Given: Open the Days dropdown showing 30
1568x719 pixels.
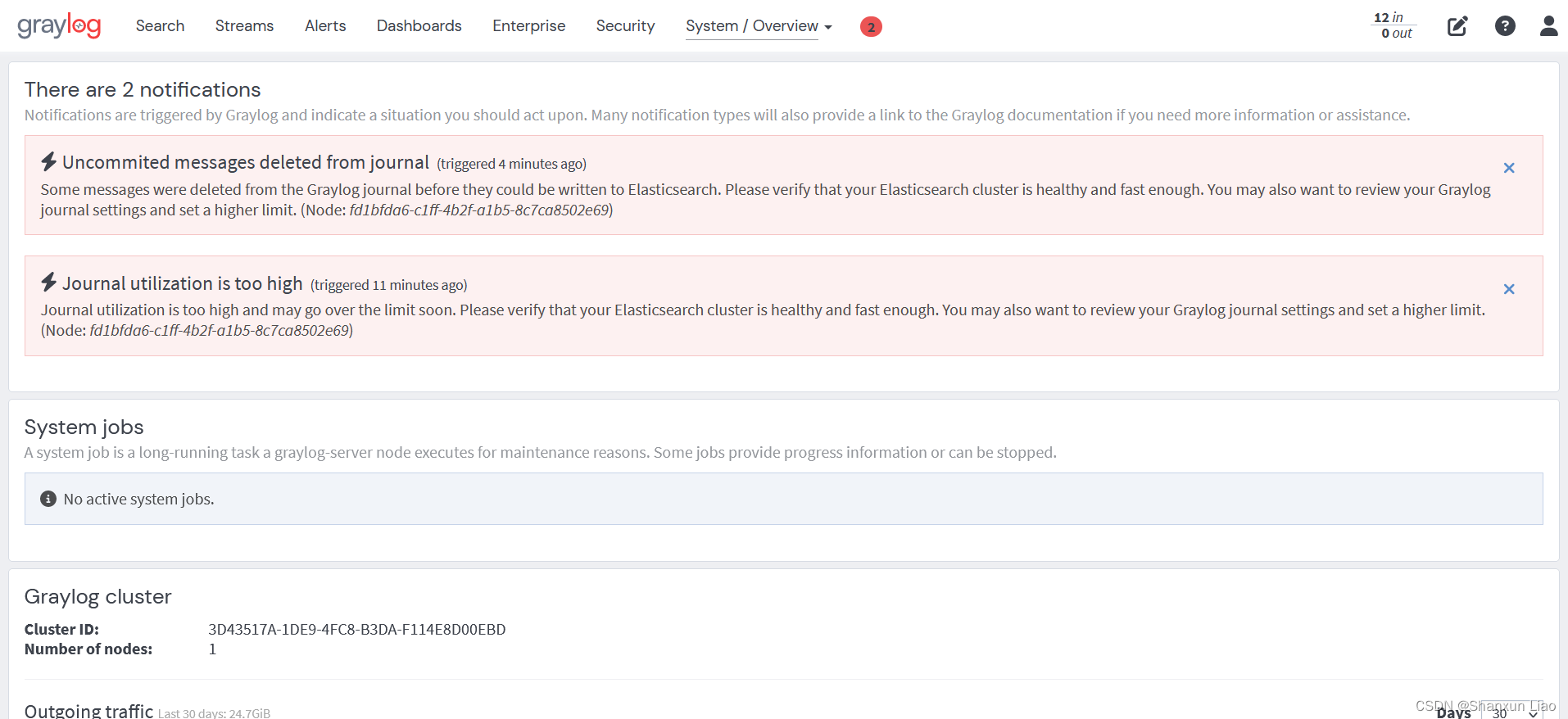Looking at the screenshot, I should click(x=1514, y=713).
